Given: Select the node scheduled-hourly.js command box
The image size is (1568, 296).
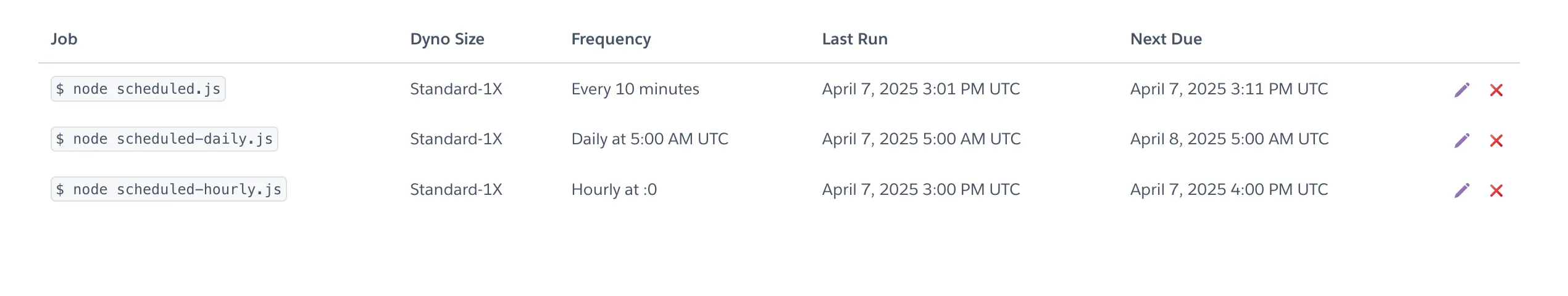Looking at the screenshot, I should (x=169, y=189).
